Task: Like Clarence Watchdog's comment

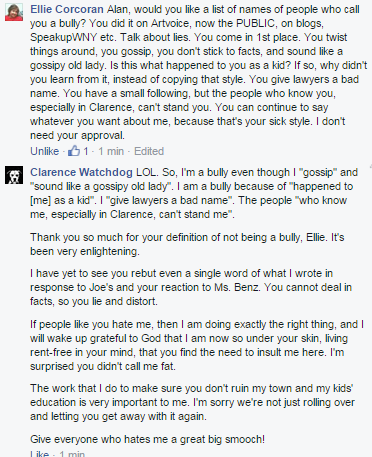Action: pos(39,454)
